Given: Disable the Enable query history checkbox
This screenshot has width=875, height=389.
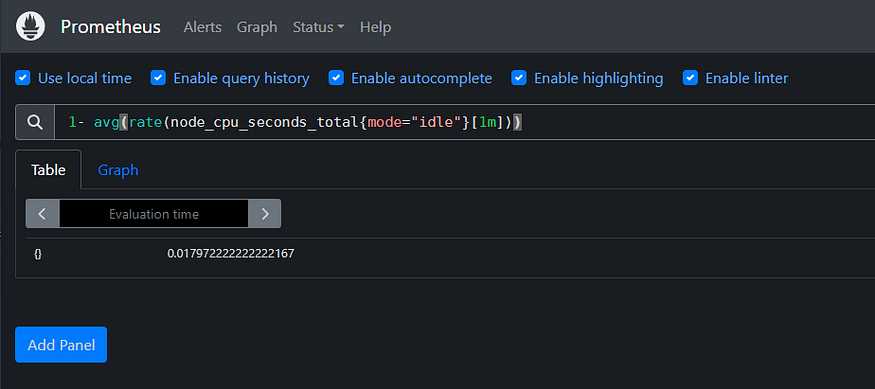Looking at the screenshot, I should 158,78.
